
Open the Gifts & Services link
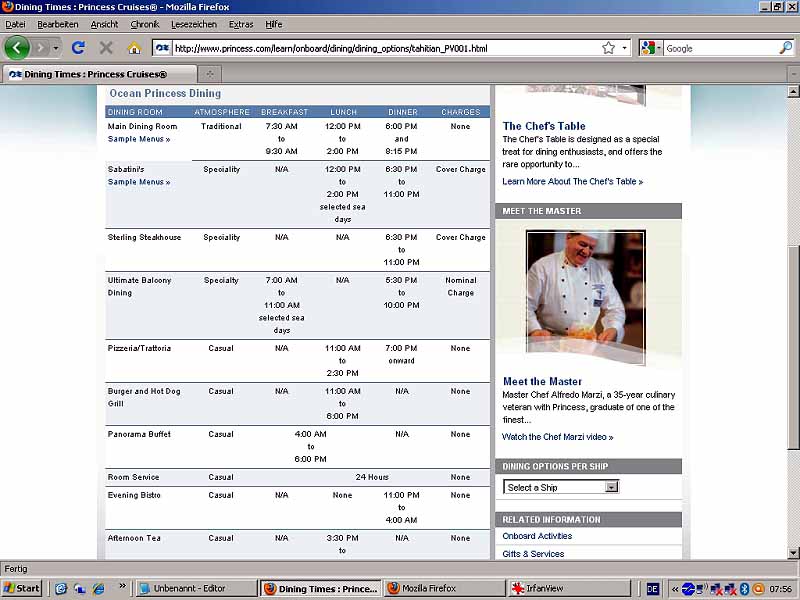coord(533,554)
